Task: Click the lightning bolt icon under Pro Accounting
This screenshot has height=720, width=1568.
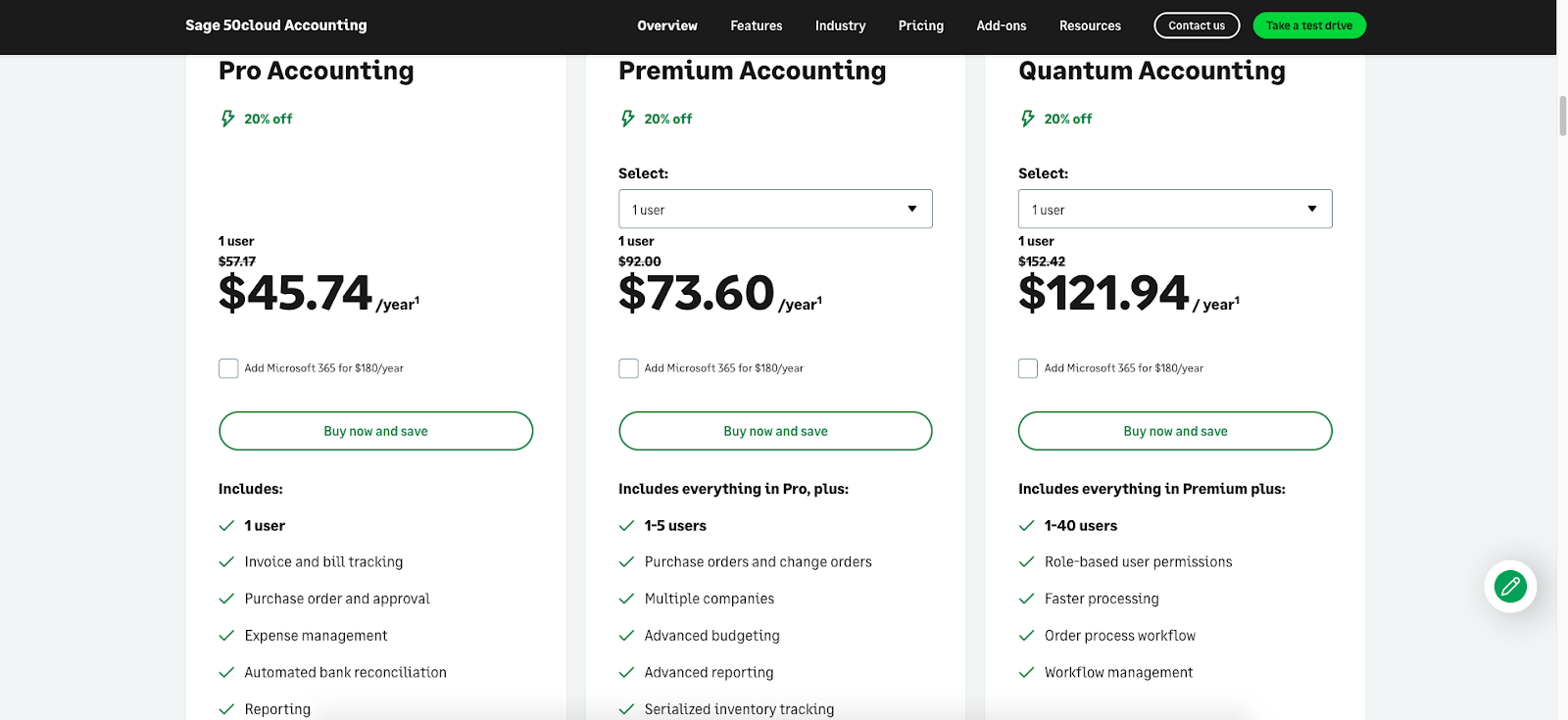Action: click(227, 119)
